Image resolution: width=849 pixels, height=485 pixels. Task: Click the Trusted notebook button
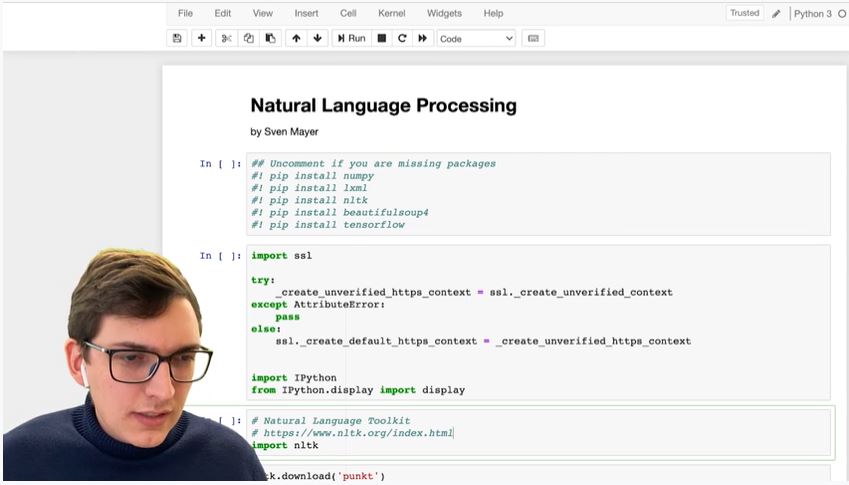[x=744, y=13]
